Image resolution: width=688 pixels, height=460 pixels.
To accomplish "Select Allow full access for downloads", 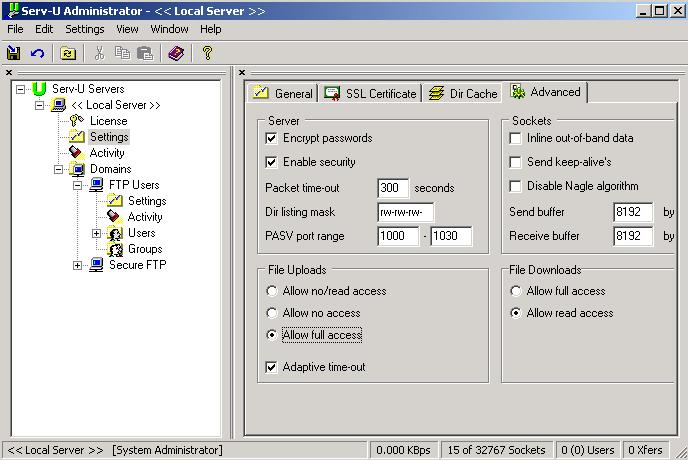I will [x=516, y=291].
